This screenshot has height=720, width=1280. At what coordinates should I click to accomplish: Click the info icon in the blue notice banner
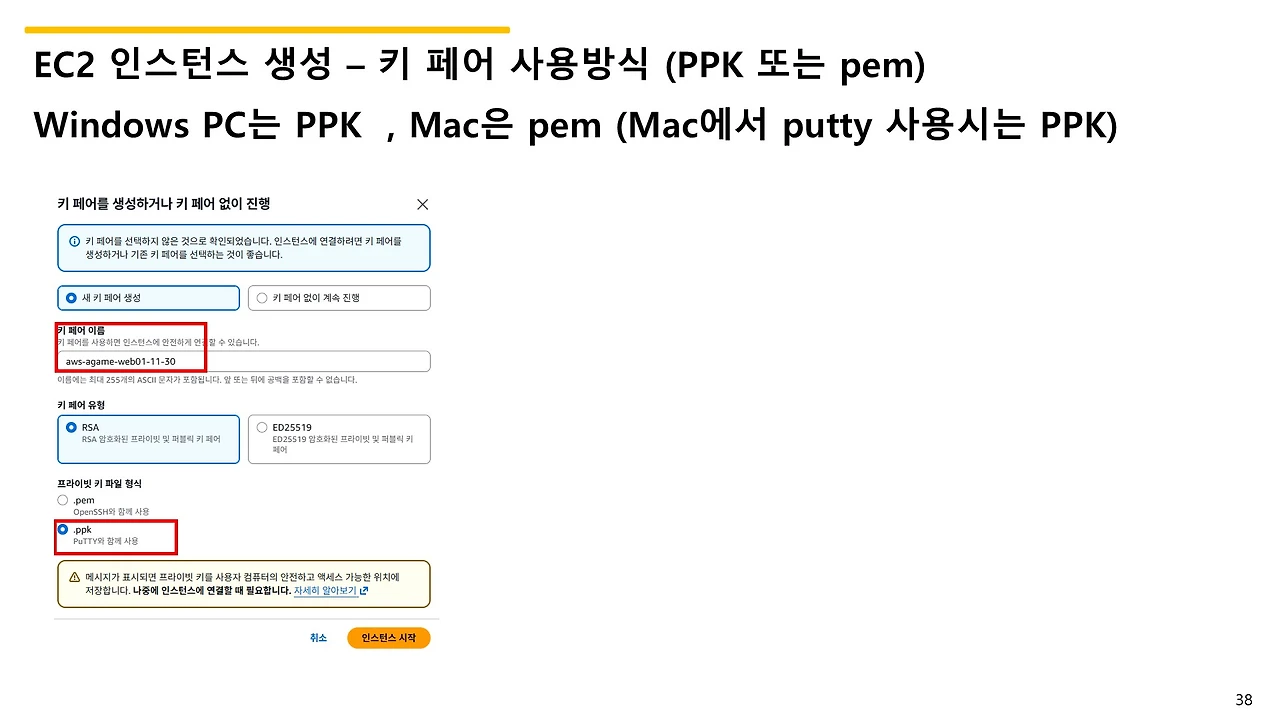point(74,241)
